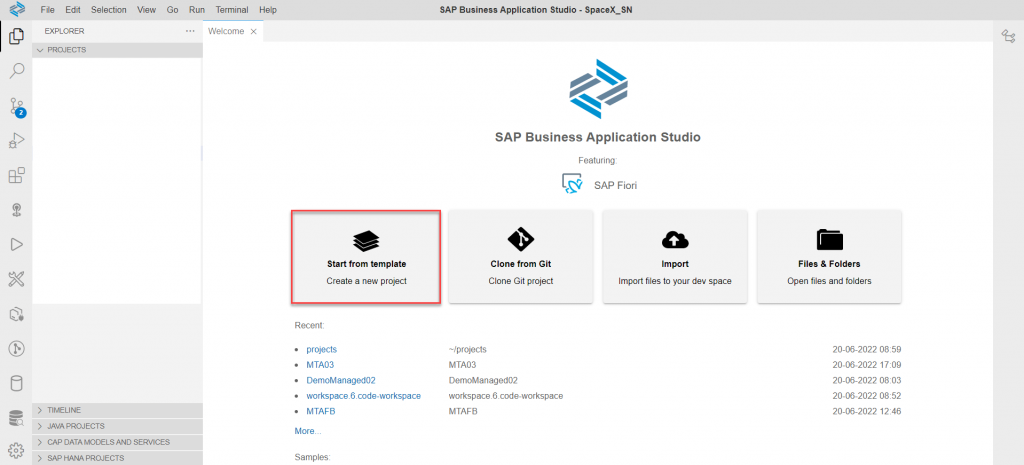The width and height of the screenshot is (1024, 465).
Task: Open the Run menu
Action: [x=196, y=10]
